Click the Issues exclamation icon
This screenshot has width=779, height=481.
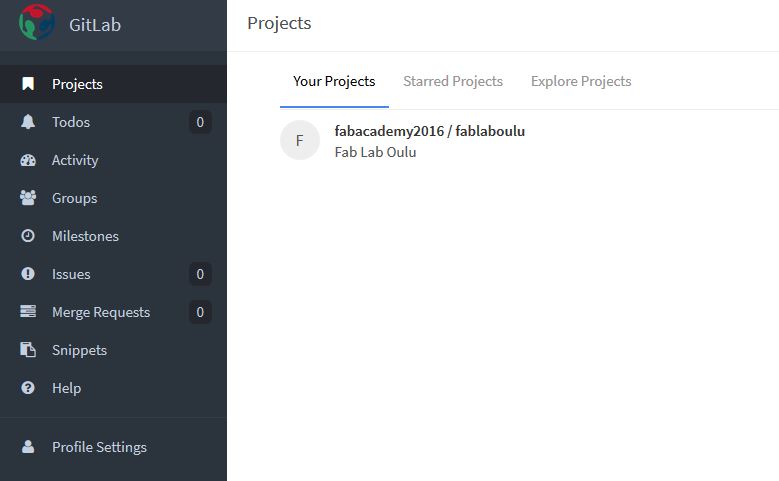coord(28,274)
